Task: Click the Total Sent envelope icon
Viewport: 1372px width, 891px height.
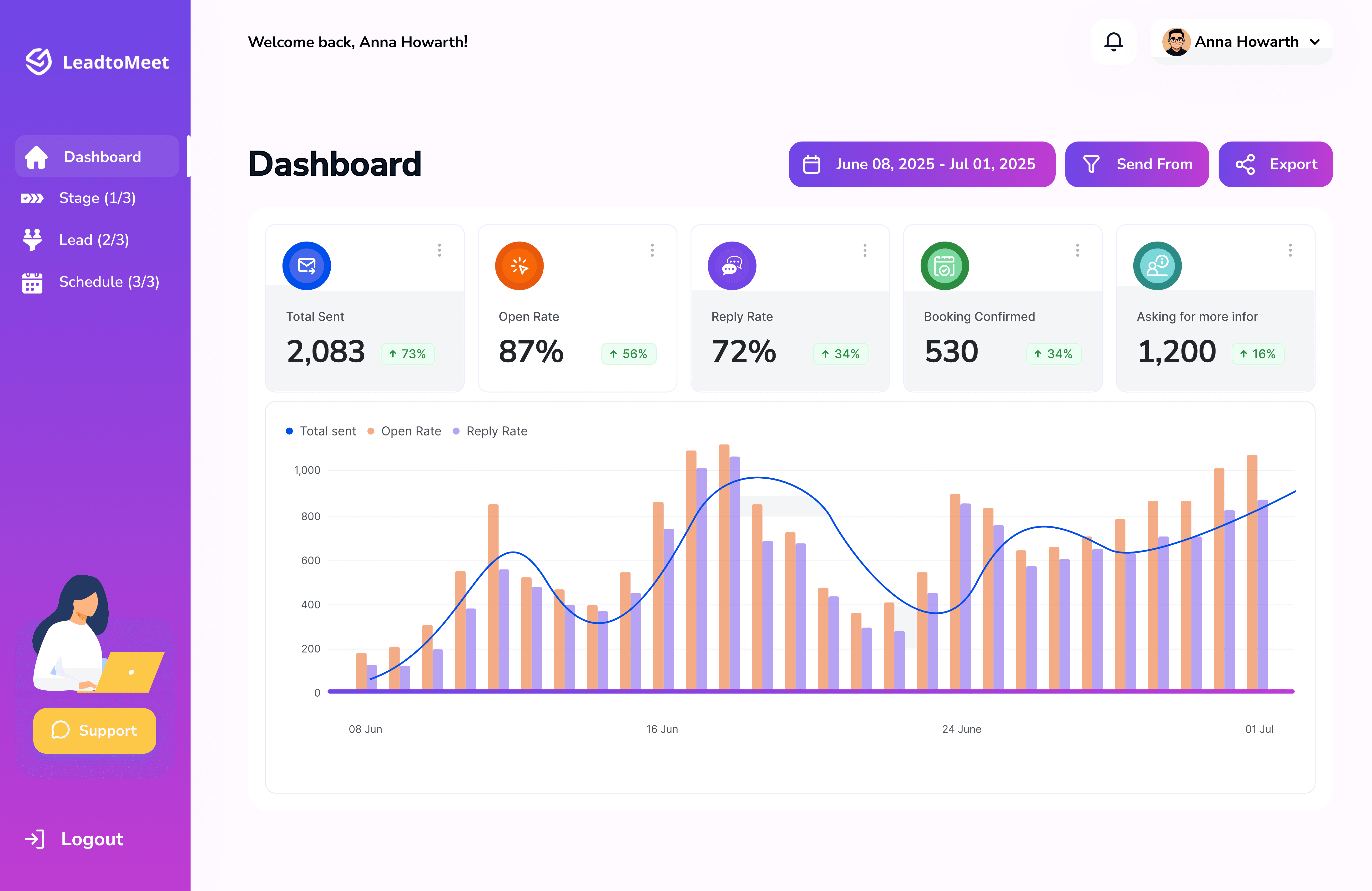Action: 307,266
